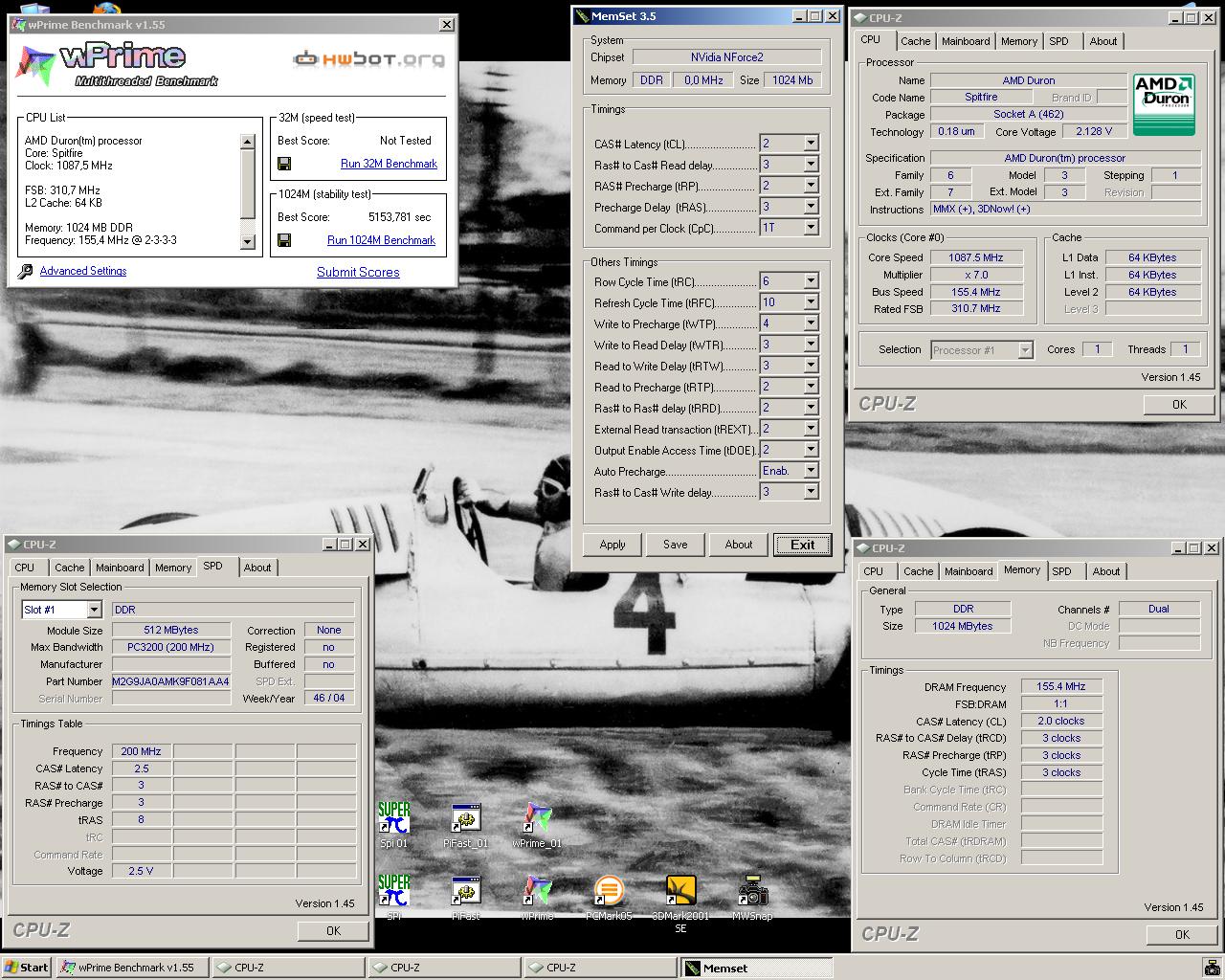Click the Start button on the taskbar
The image size is (1225, 980).
click(x=27, y=968)
